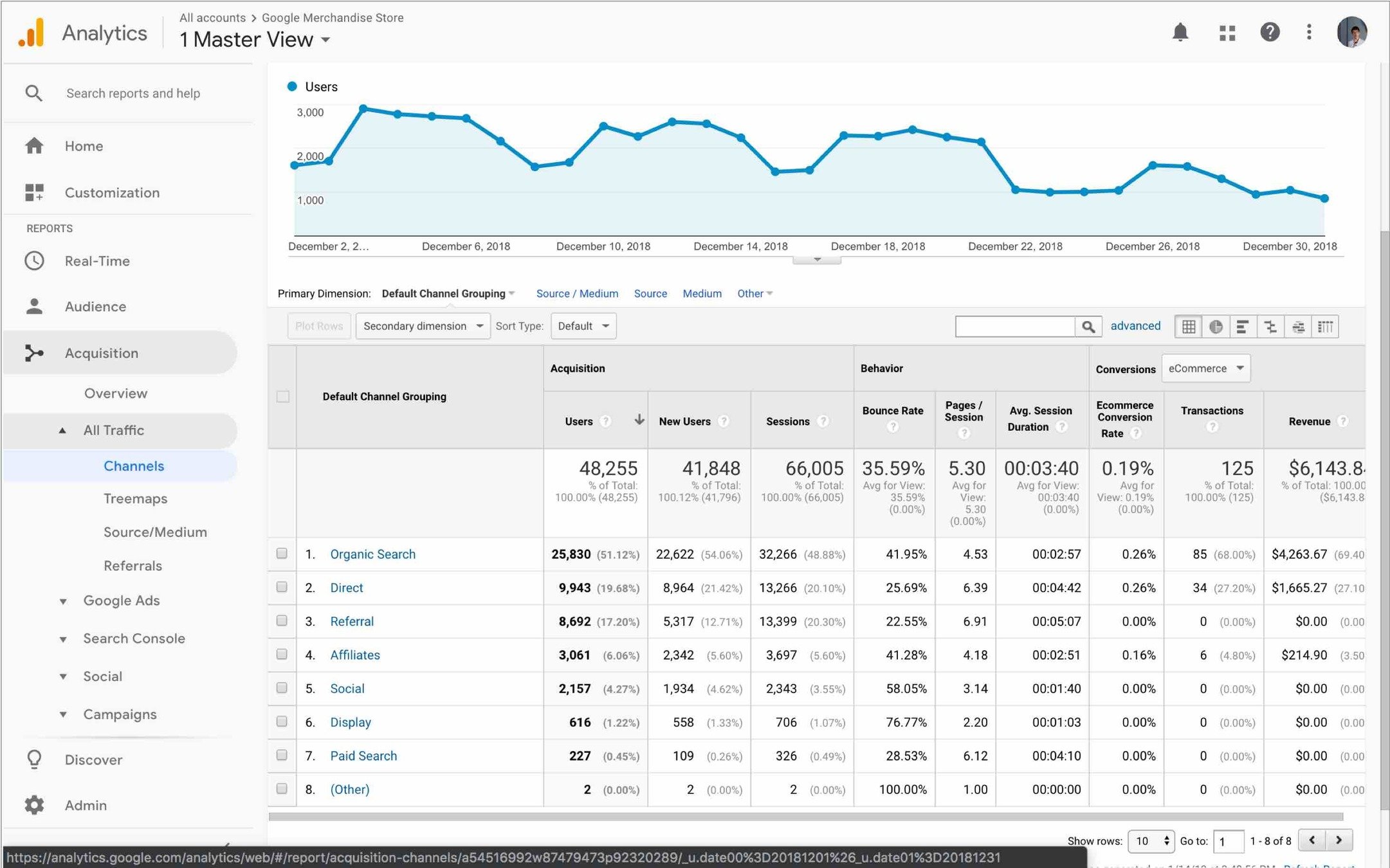Open the Admin gear in sidebar
Image resolution: width=1390 pixels, height=868 pixels.
pyautogui.click(x=34, y=805)
